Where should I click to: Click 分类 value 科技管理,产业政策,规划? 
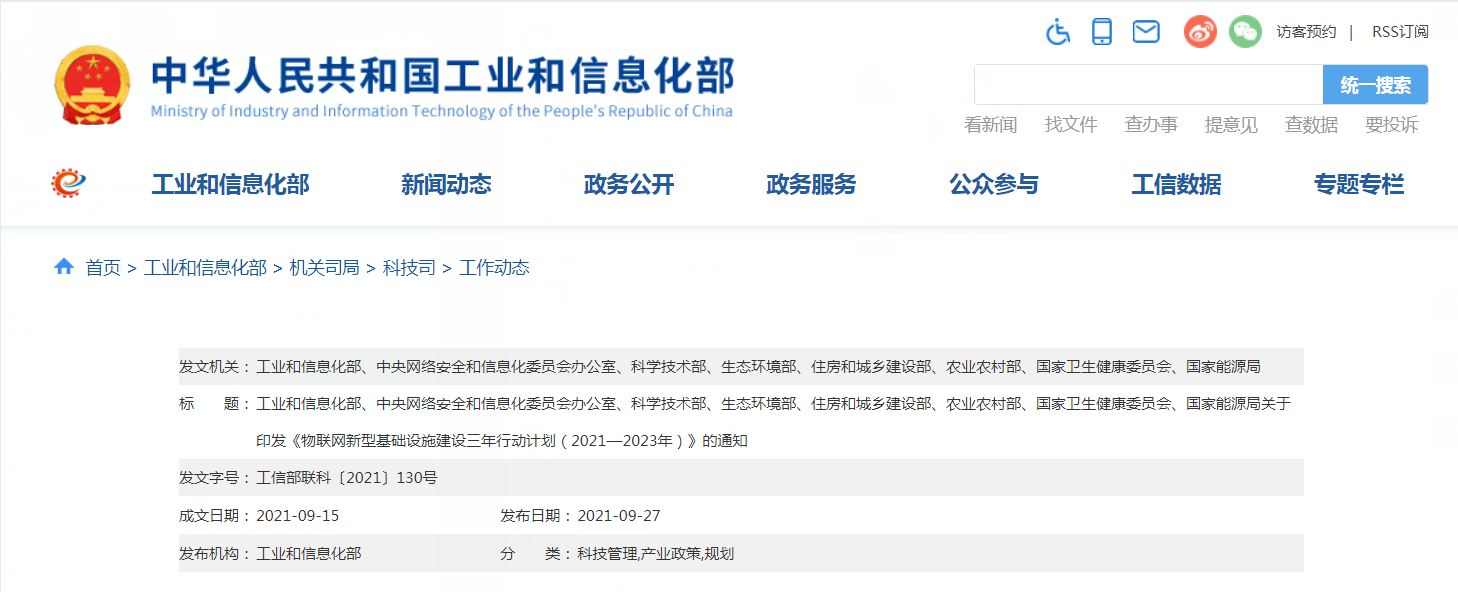pyautogui.click(x=655, y=553)
